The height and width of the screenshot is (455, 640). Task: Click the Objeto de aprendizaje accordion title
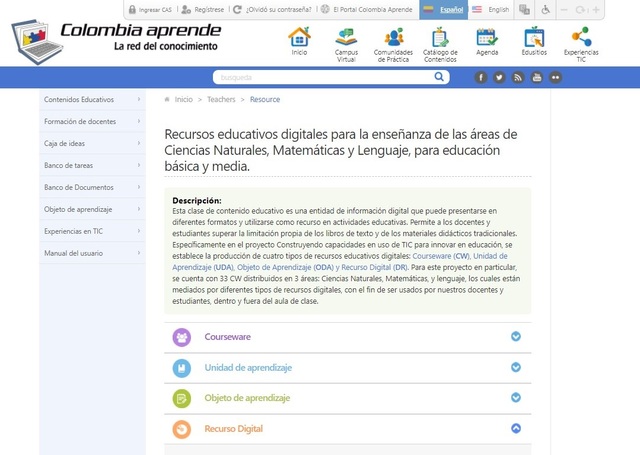247,398
